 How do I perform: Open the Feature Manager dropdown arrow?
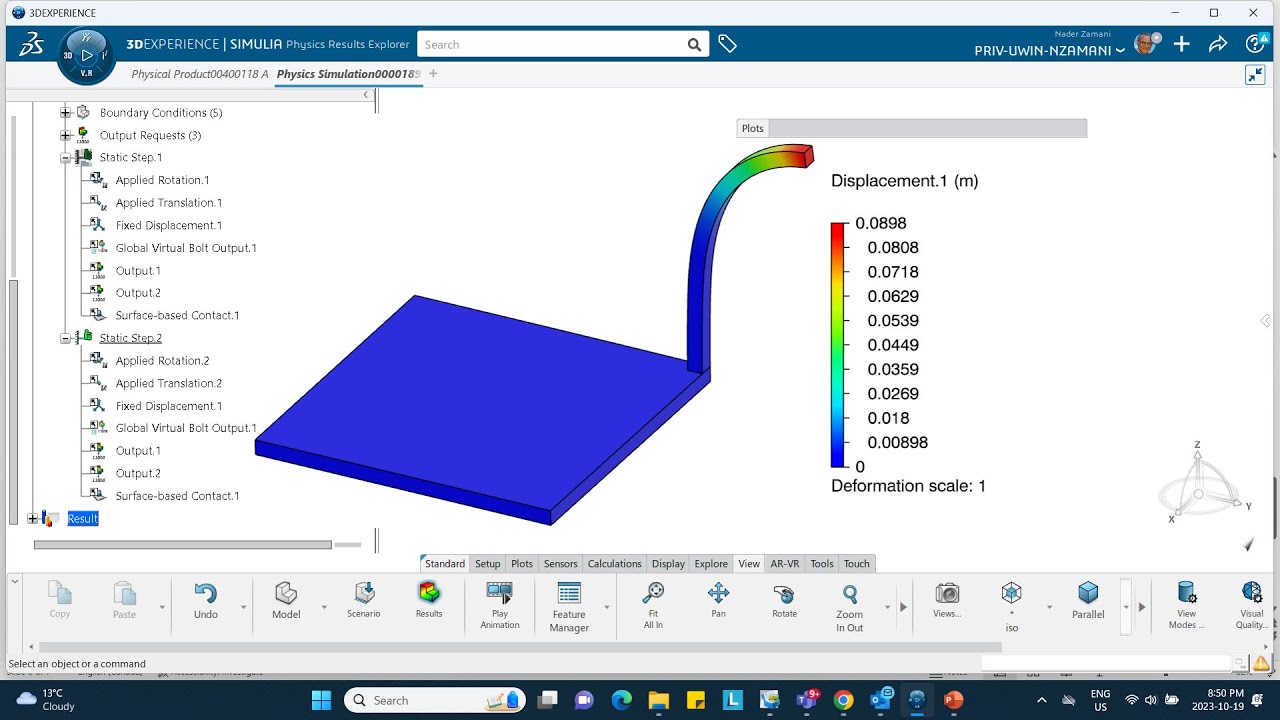[607, 607]
